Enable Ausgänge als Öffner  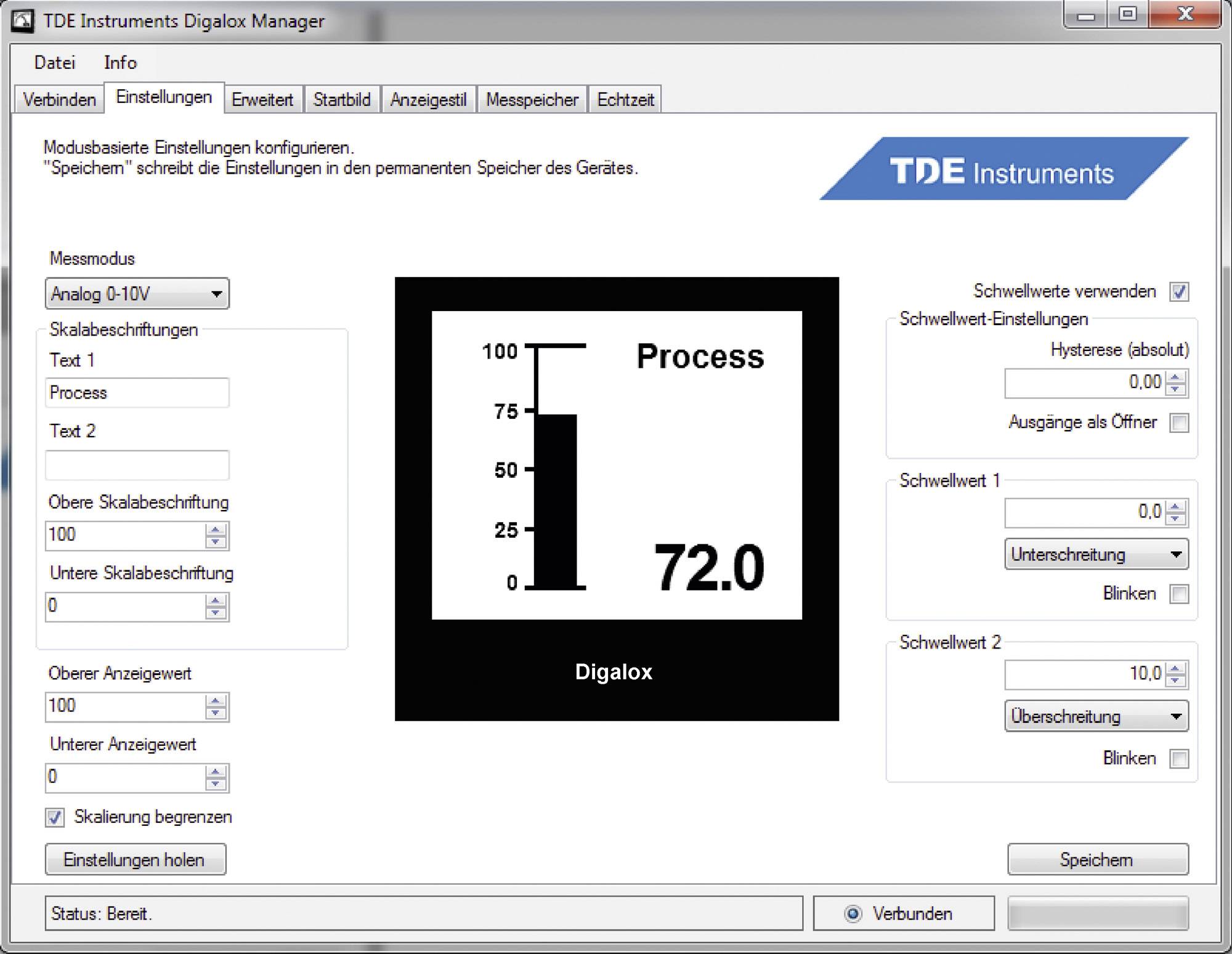[x=1180, y=422]
